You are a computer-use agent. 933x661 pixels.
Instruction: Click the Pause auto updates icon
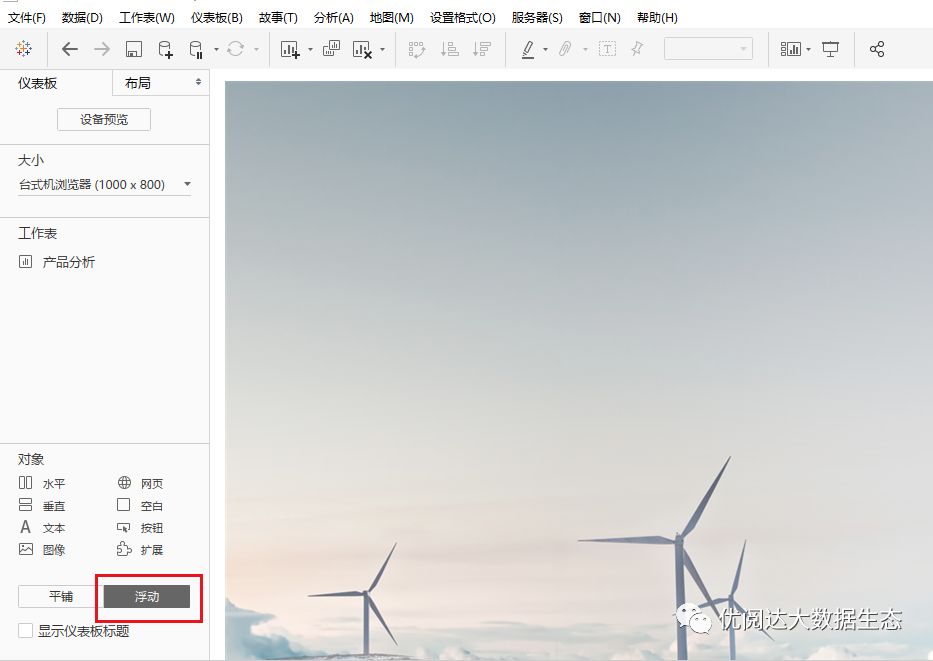pos(196,49)
